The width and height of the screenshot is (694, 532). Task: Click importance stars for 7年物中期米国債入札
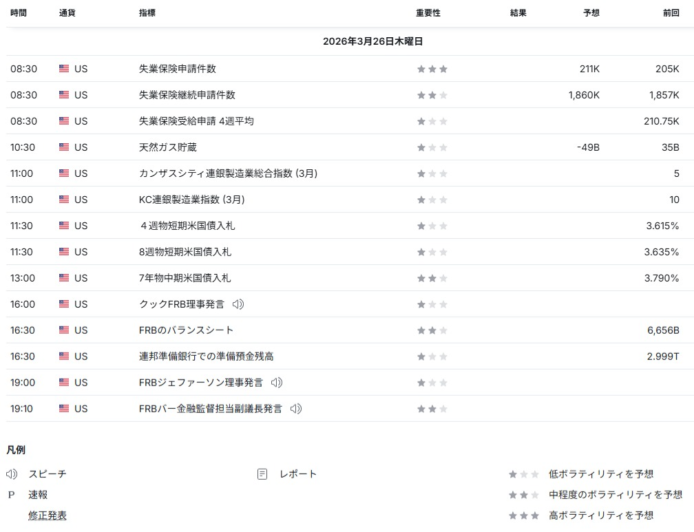432,278
